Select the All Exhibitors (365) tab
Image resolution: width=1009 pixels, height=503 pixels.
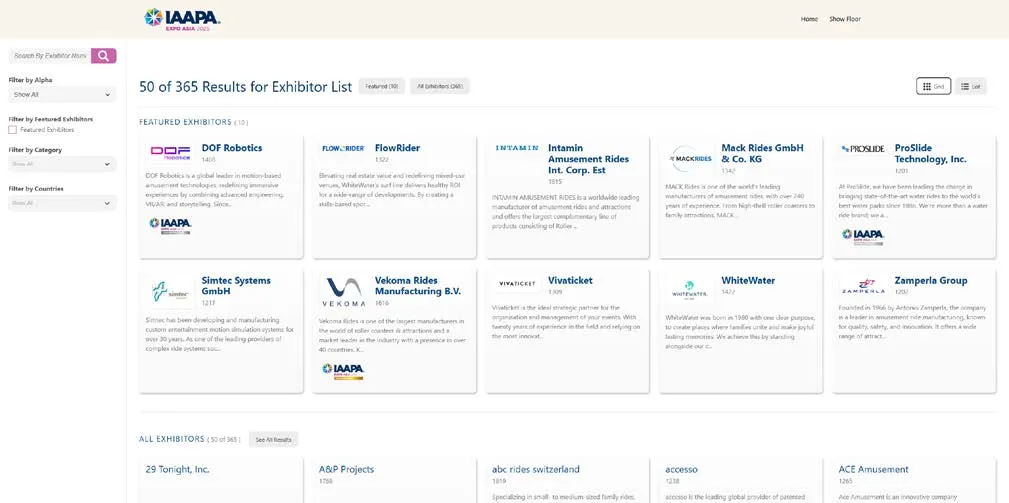click(440, 86)
